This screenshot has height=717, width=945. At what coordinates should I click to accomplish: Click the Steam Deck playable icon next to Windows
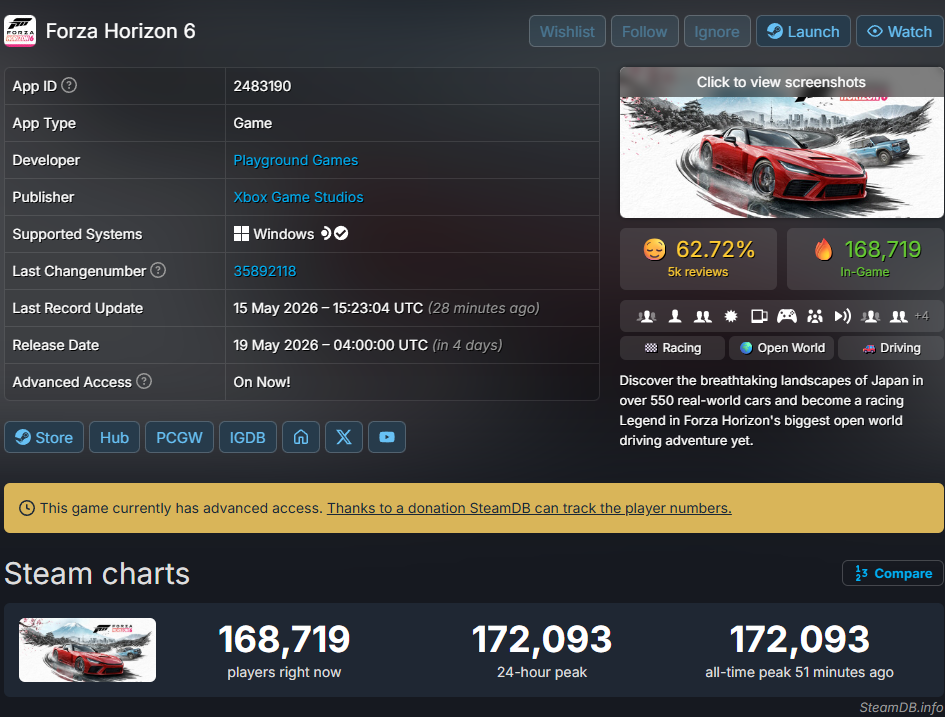click(x=326, y=233)
